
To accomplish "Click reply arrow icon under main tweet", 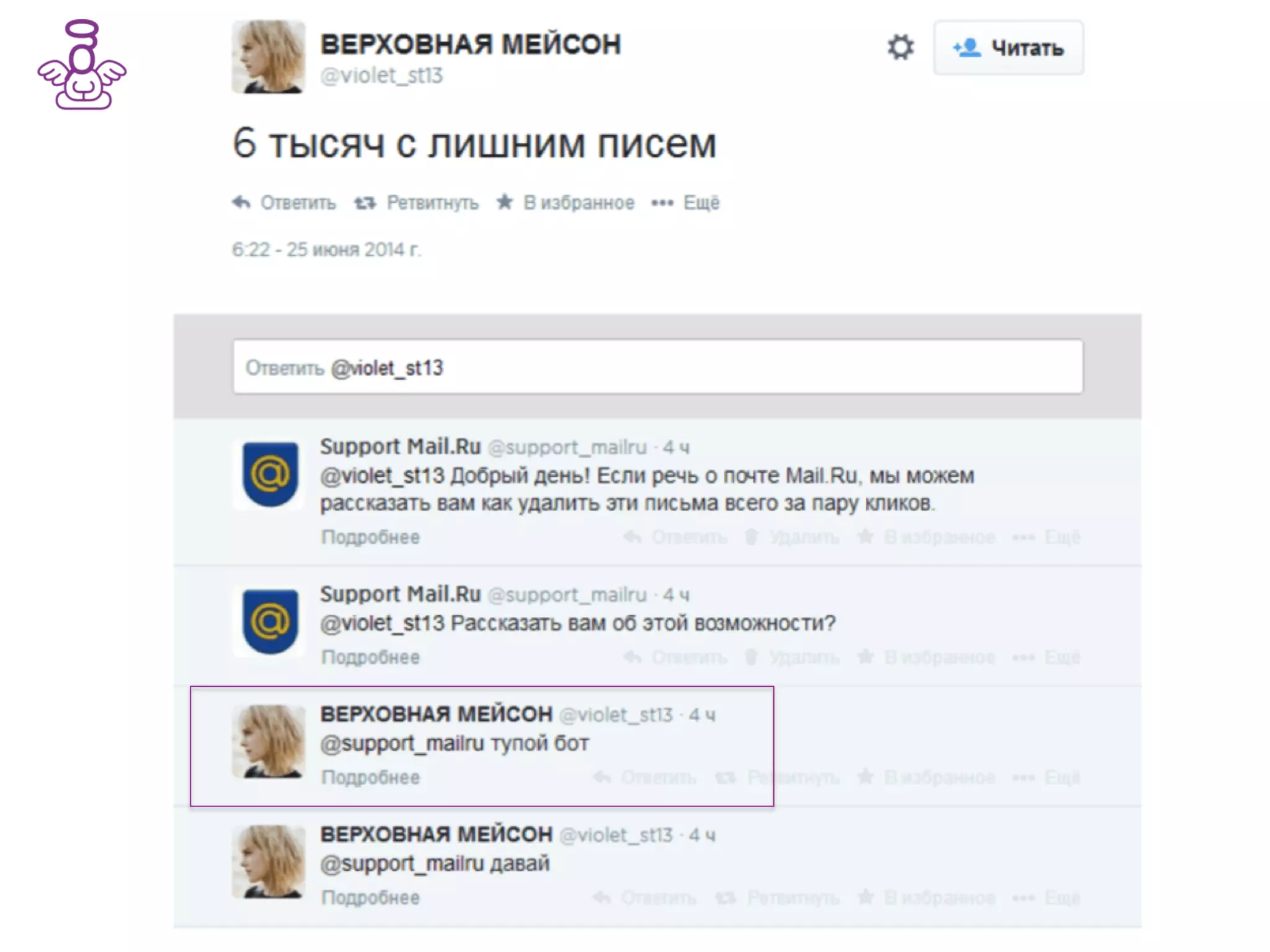I will 241,202.
